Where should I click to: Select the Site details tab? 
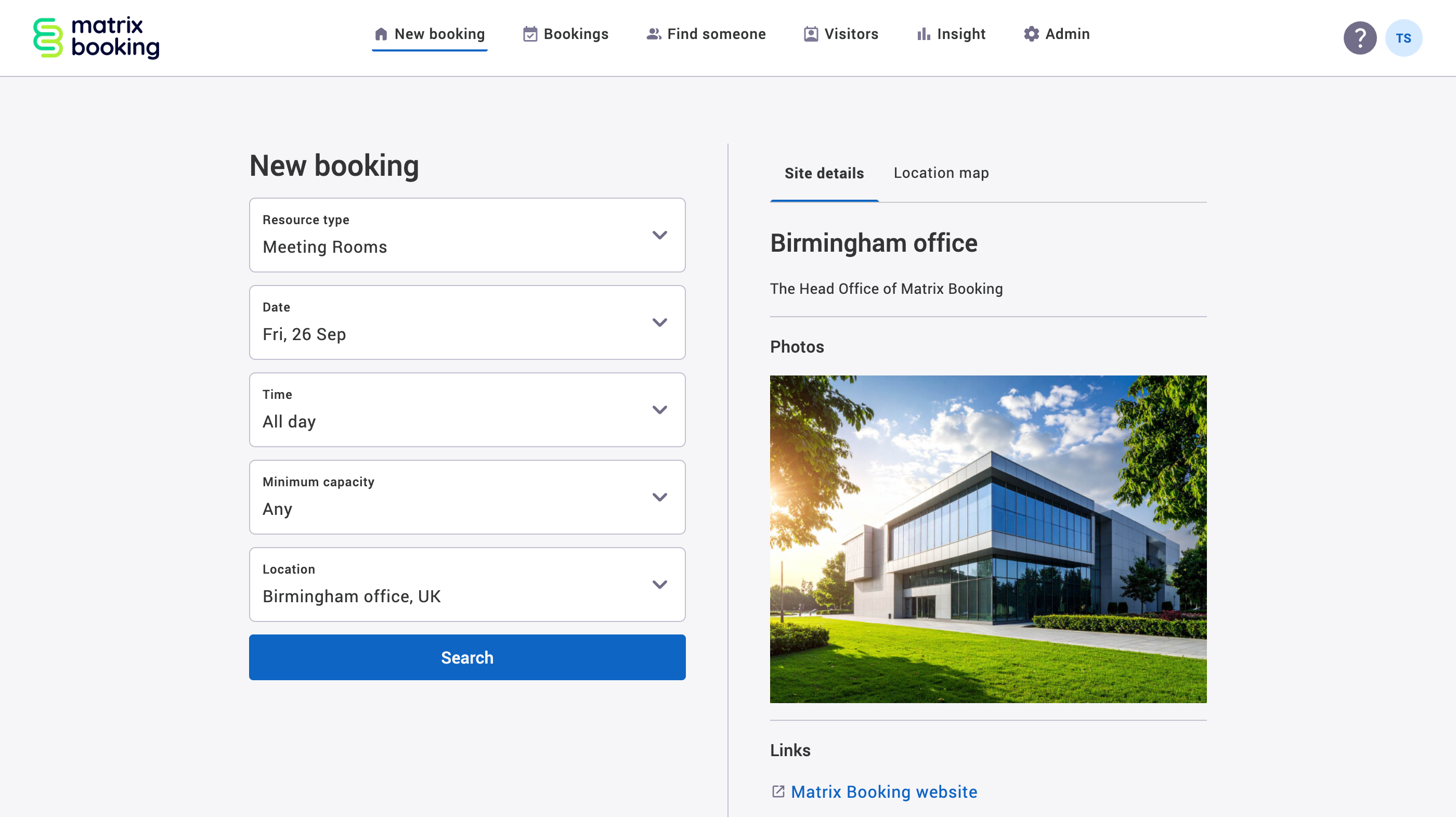click(824, 173)
